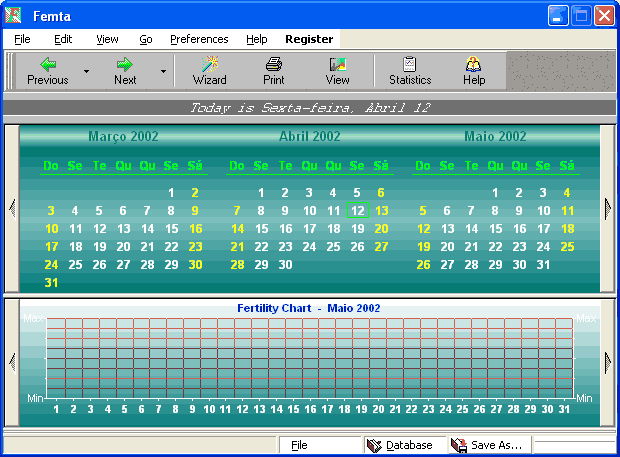Viewport: 620px width, 457px height.
Task: Select today, April 12, in calendar
Action: tap(358, 210)
